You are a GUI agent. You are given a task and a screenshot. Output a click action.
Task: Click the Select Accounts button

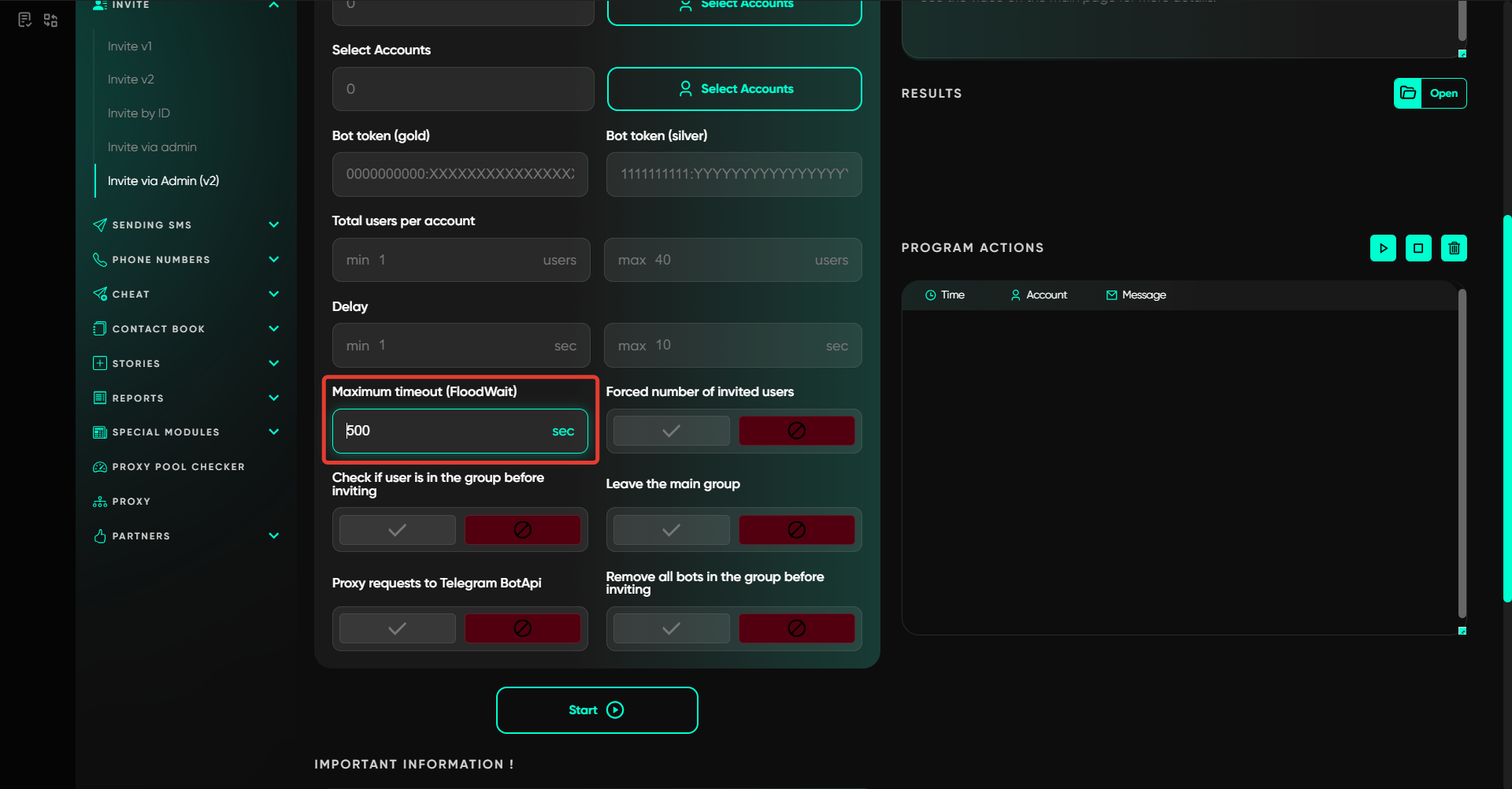[x=734, y=89]
